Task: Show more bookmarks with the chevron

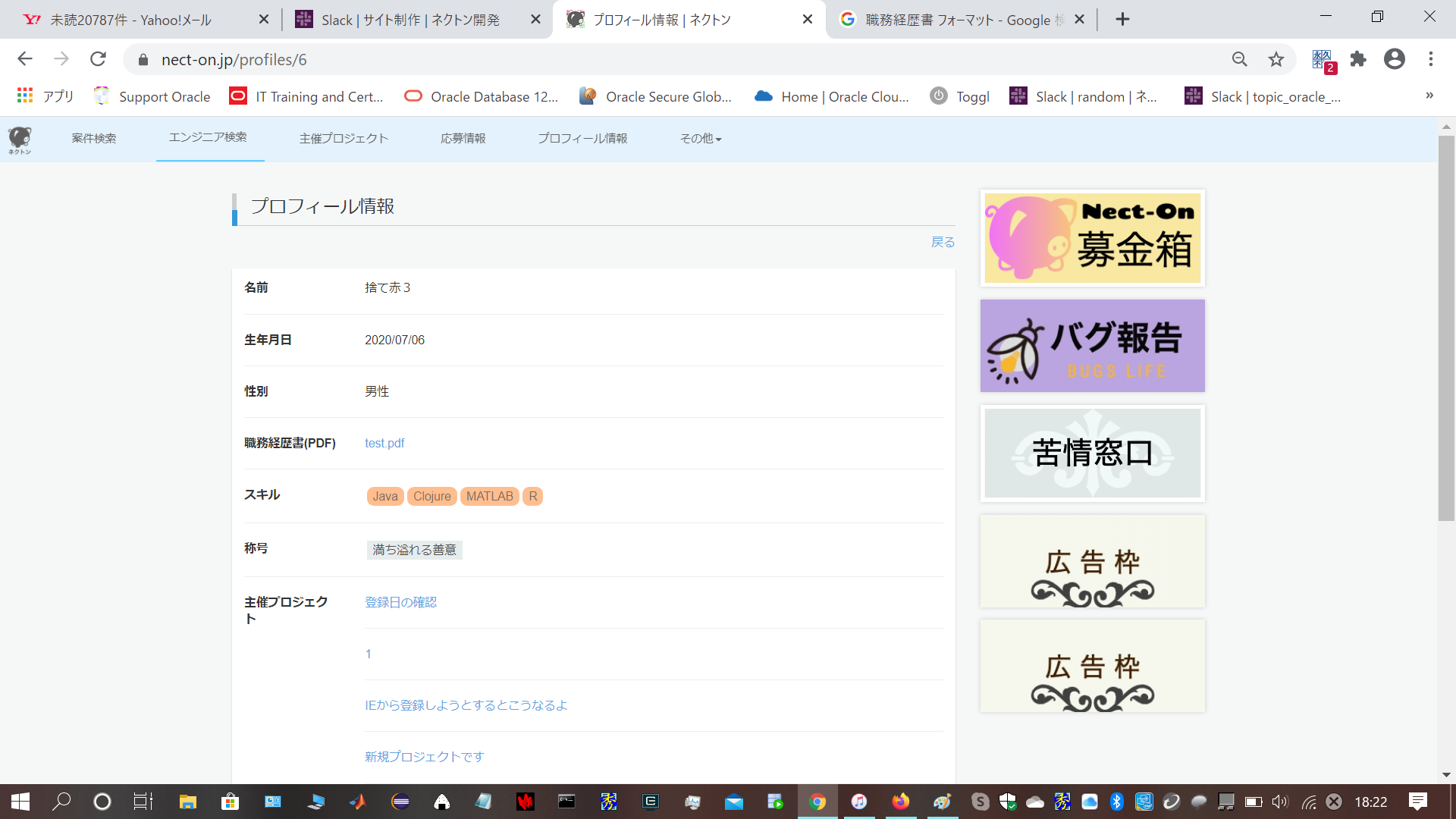Action: (x=1429, y=96)
